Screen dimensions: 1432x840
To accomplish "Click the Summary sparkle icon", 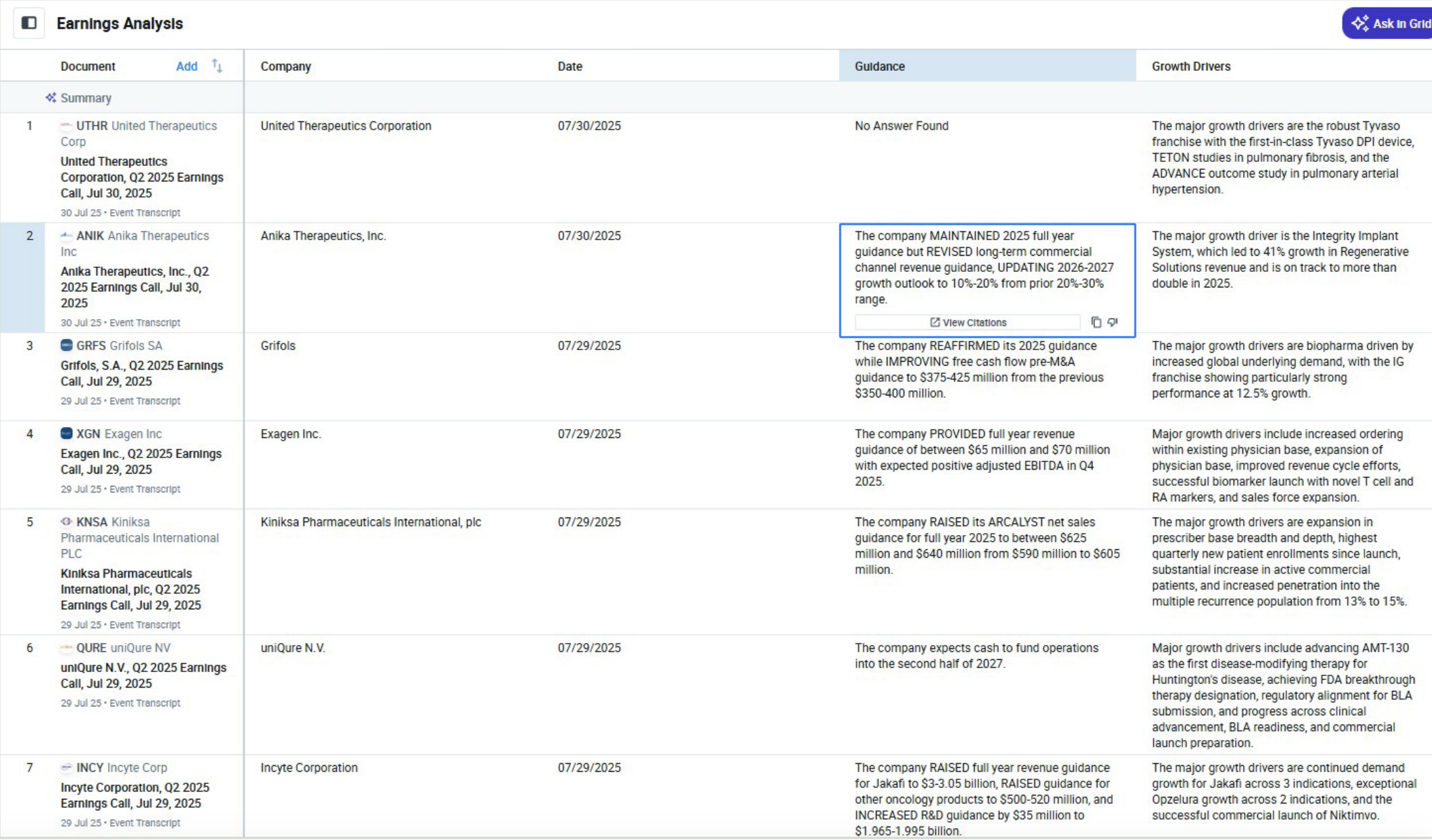I will pos(51,98).
